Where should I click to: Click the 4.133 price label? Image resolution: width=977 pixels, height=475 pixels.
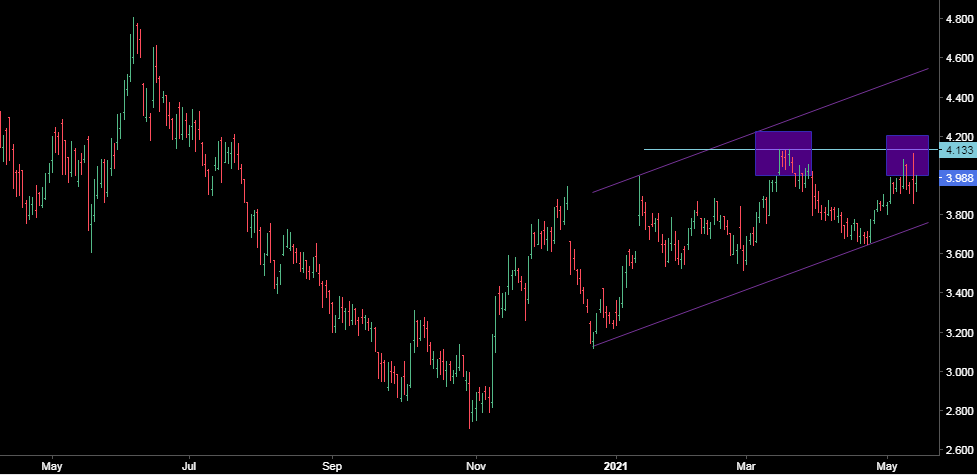(x=958, y=150)
